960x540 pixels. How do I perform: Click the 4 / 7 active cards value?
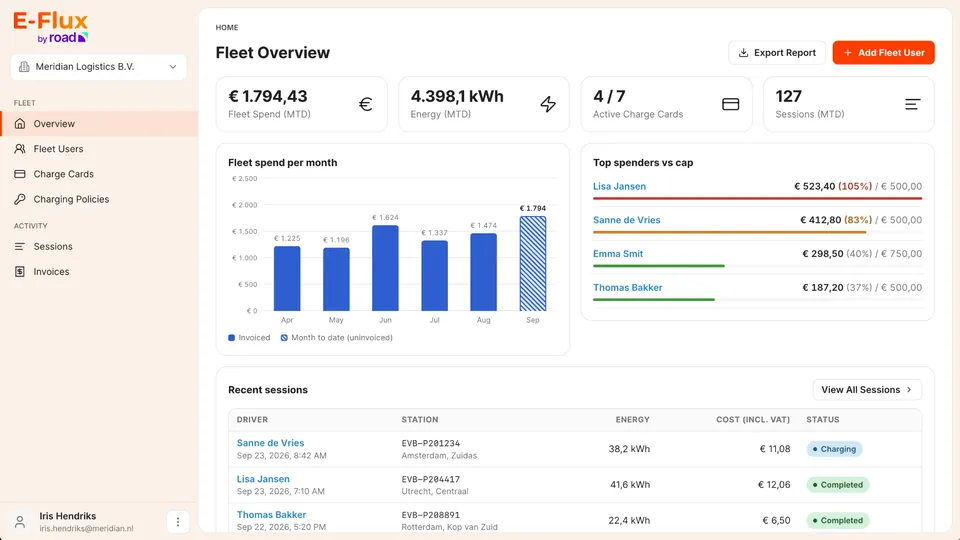point(609,96)
